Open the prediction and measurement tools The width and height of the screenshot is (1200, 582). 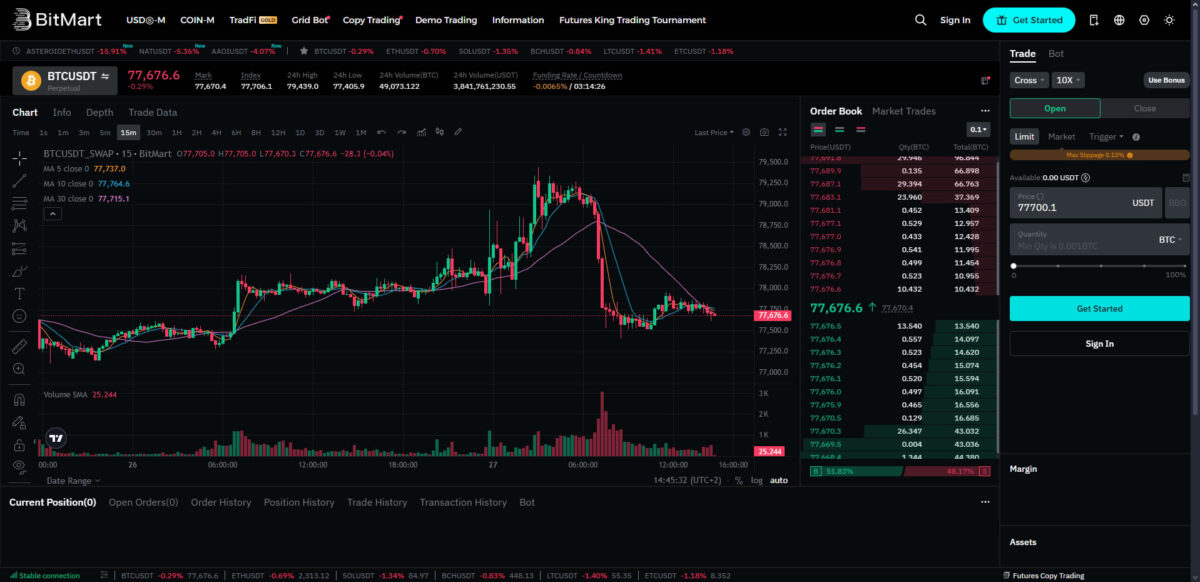(x=19, y=249)
